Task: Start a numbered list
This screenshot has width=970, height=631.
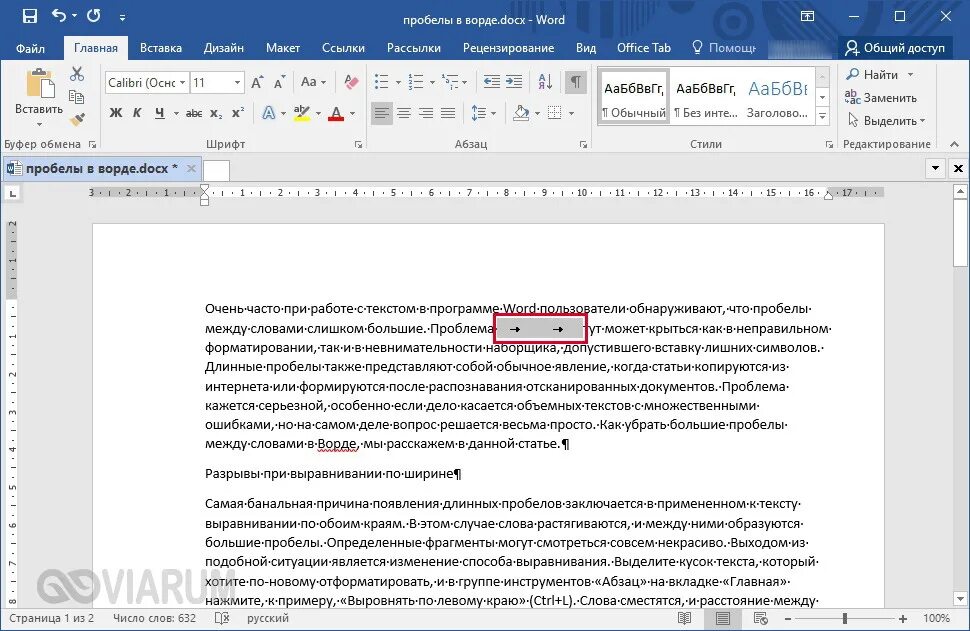Action: coord(416,82)
